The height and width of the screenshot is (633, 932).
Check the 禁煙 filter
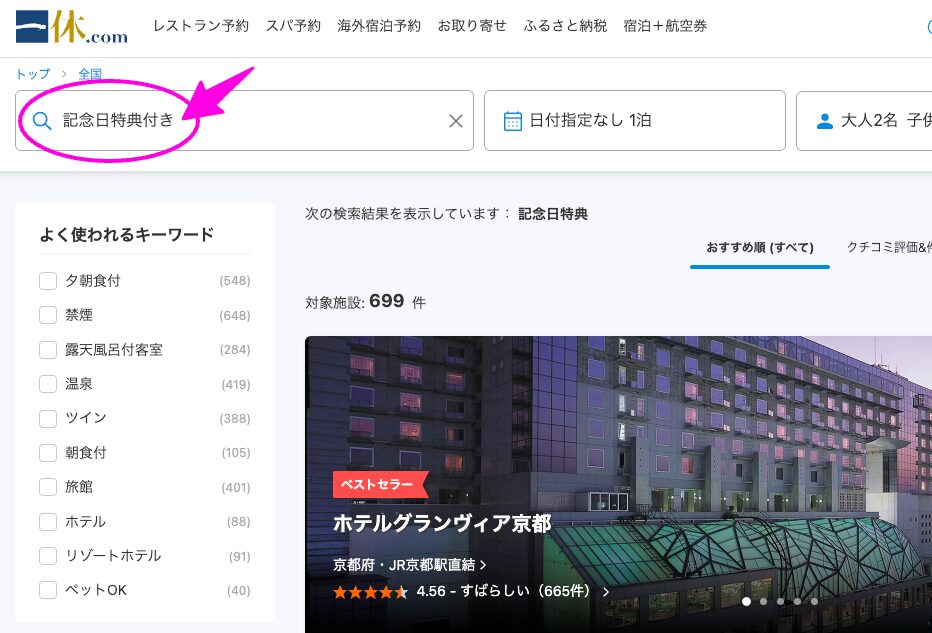tap(48, 315)
